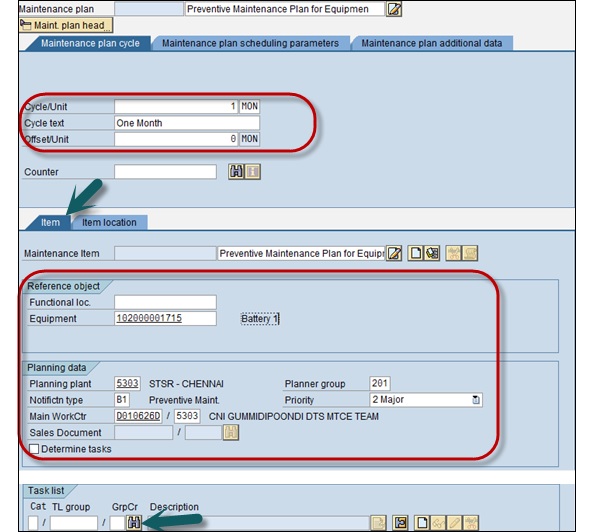Click the Equipment number 102000001715
This screenshot has width=600, height=532.
point(165,318)
